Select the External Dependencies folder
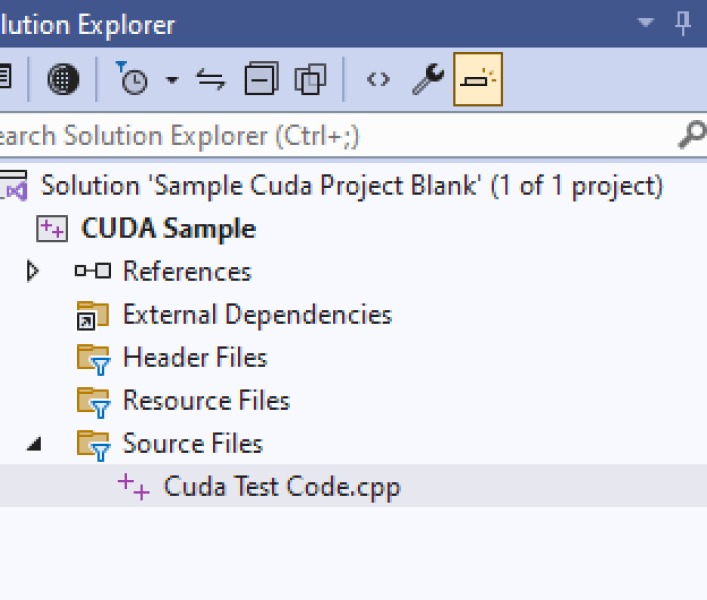Viewport: 707px width, 600px height. [x=256, y=315]
